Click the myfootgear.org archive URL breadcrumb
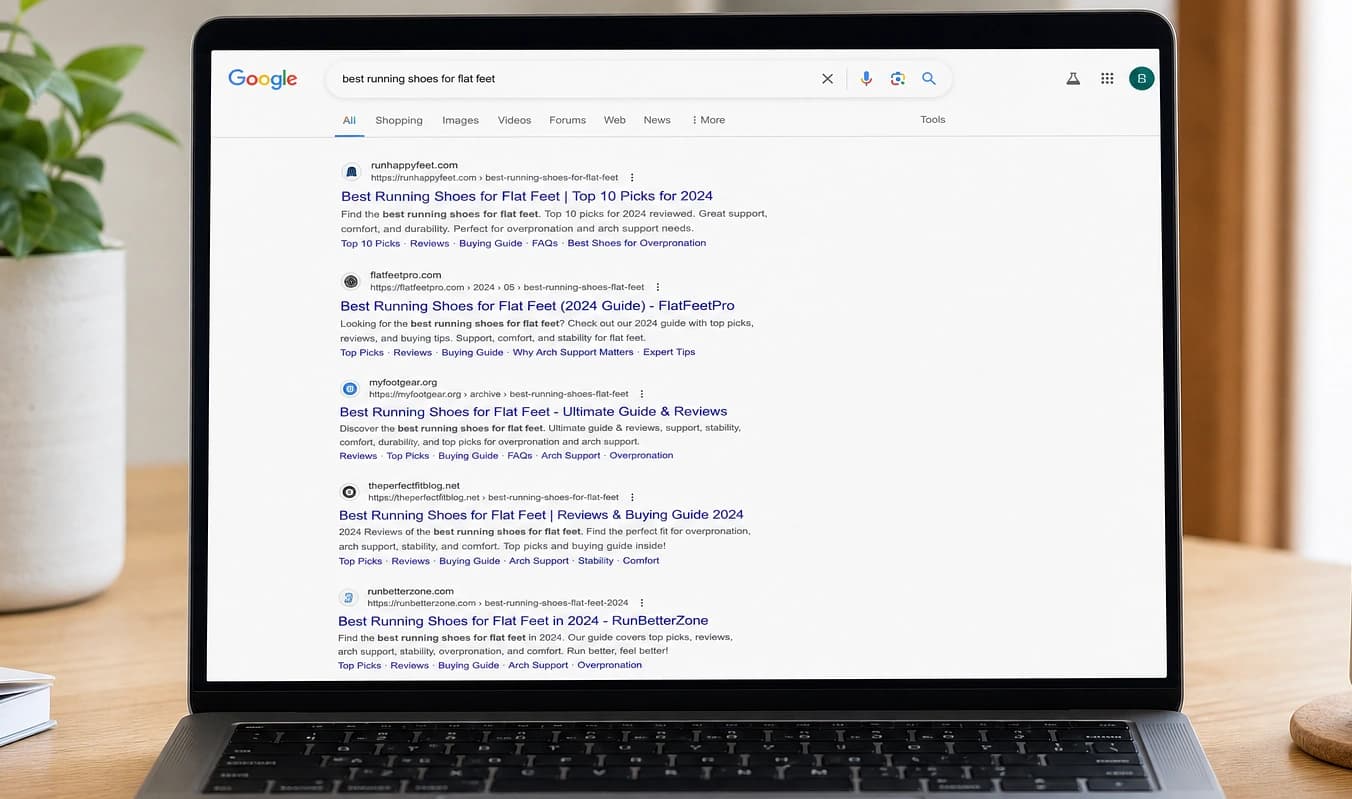Viewport: 1352px width, 799px height. pos(499,394)
